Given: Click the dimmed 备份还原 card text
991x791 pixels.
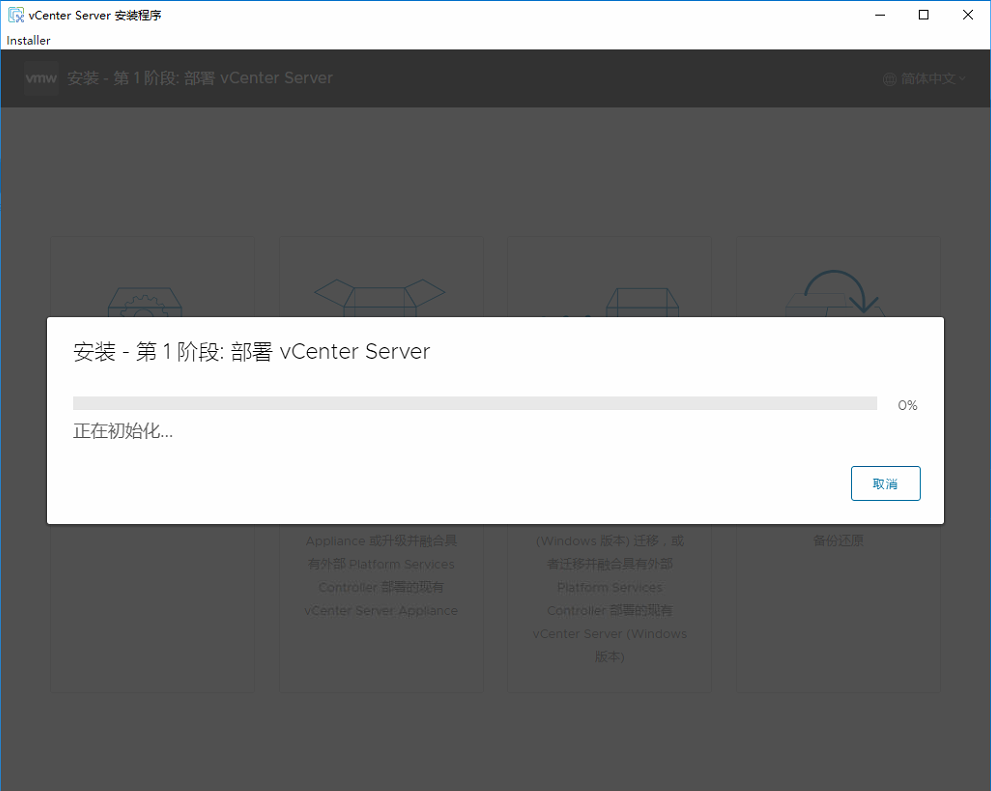Looking at the screenshot, I should point(838,541).
